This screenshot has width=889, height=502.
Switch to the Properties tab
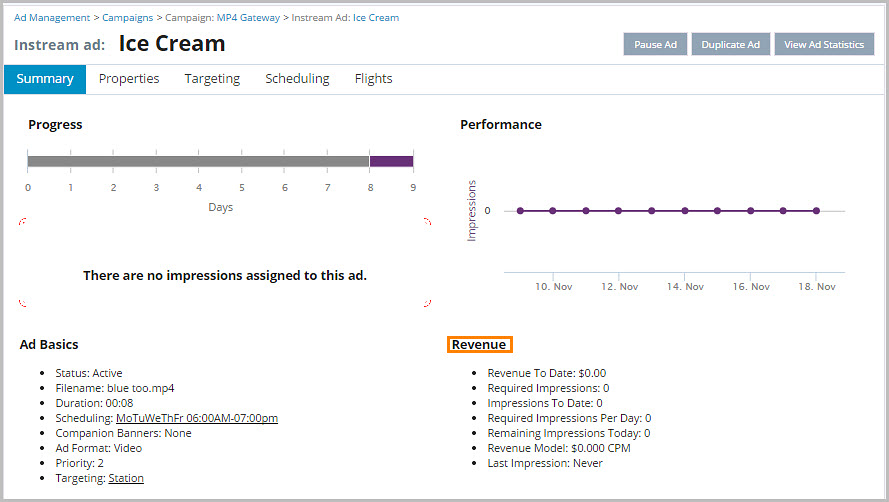129,79
